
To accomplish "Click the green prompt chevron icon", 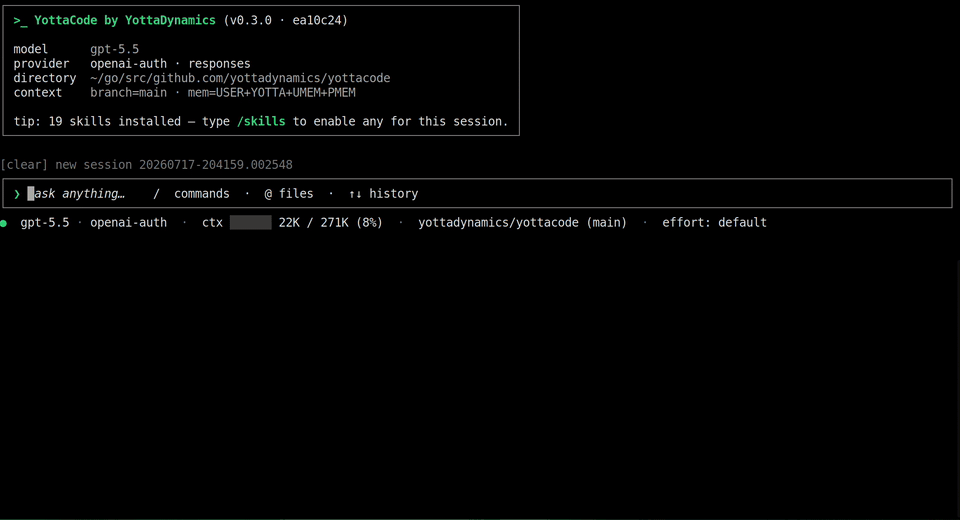I will point(17,194).
